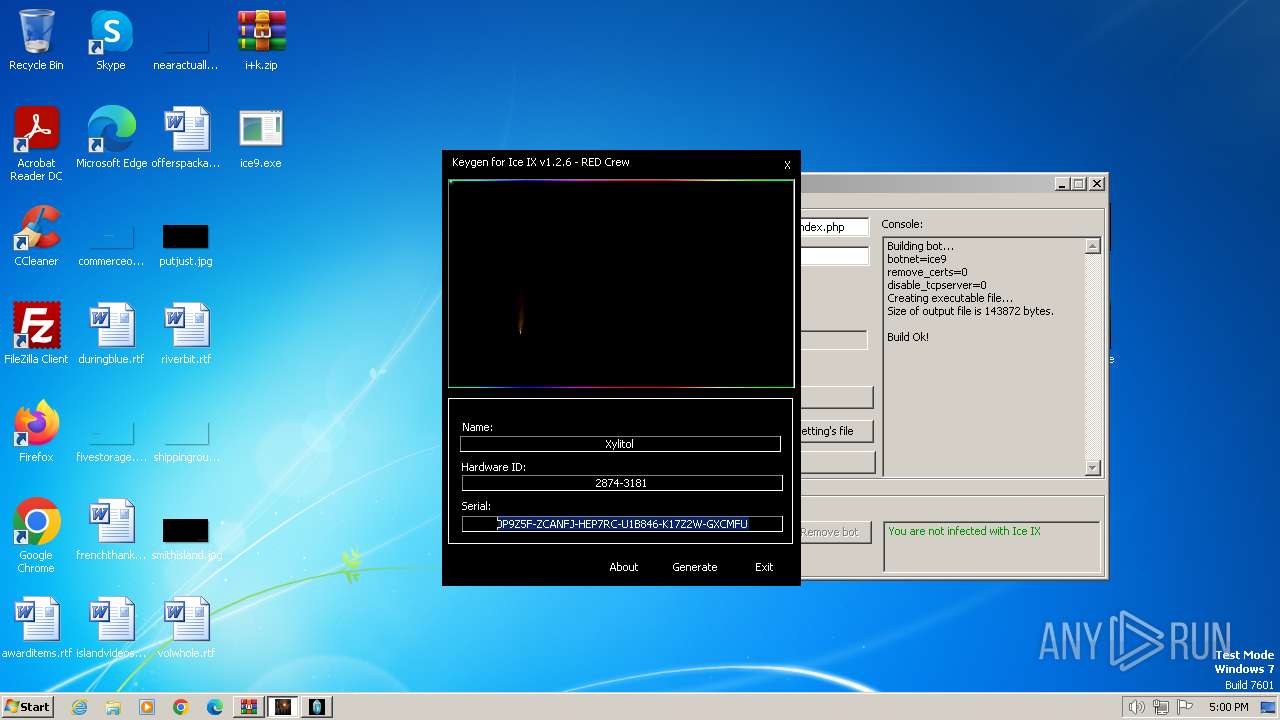Click the Generate button in the keygen
1280x720 pixels.
pyautogui.click(x=694, y=567)
